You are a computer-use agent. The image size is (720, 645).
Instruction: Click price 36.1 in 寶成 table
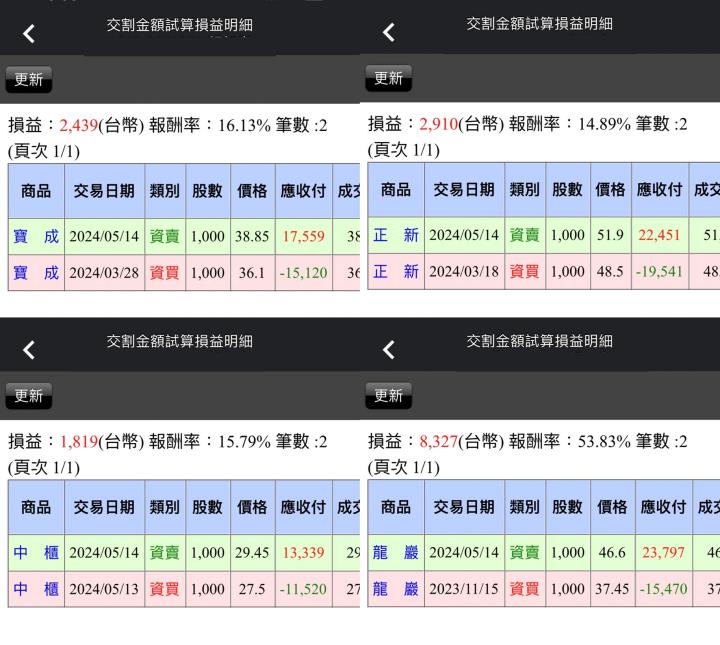(252, 273)
